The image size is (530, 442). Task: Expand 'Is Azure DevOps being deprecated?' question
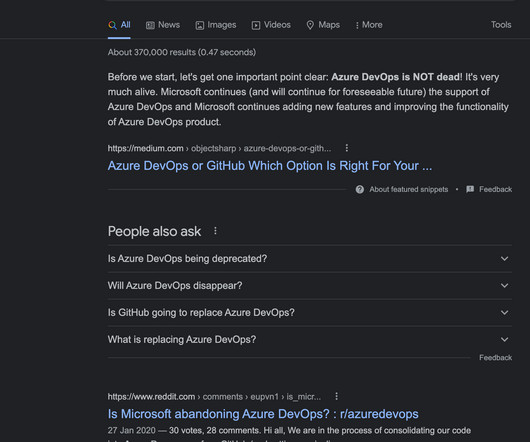coord(310,259)
